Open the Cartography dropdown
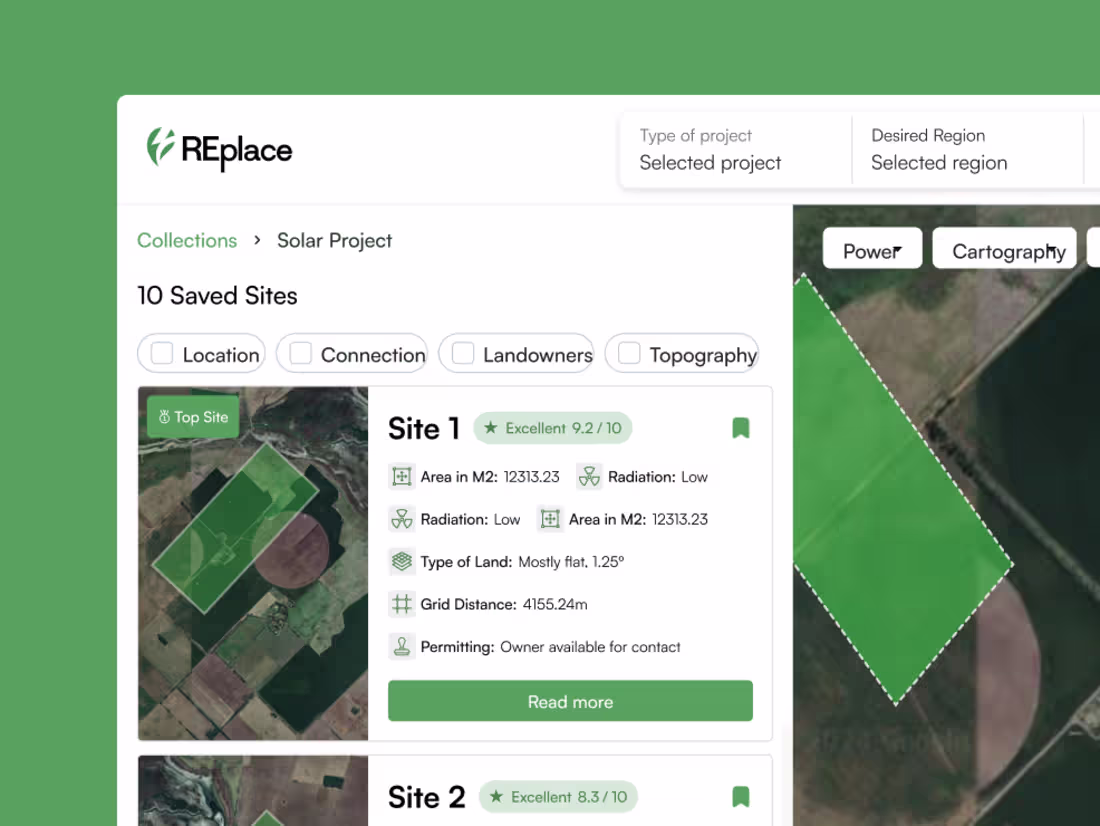 1004,248
